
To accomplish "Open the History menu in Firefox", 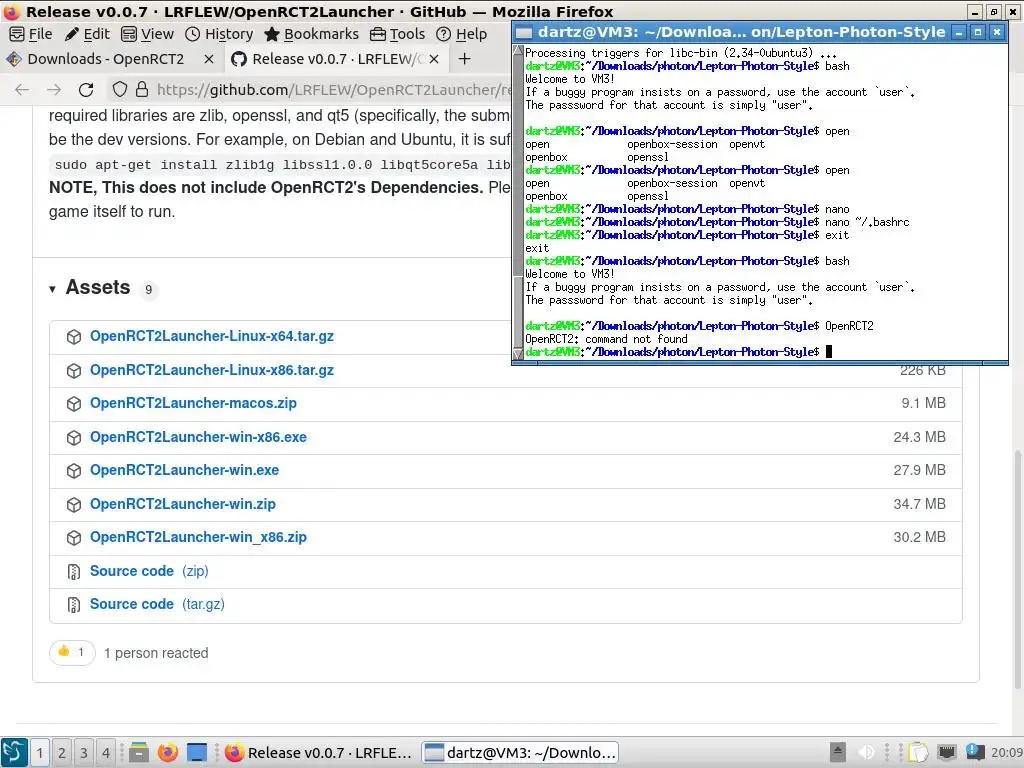I will [x=219, y=34].
